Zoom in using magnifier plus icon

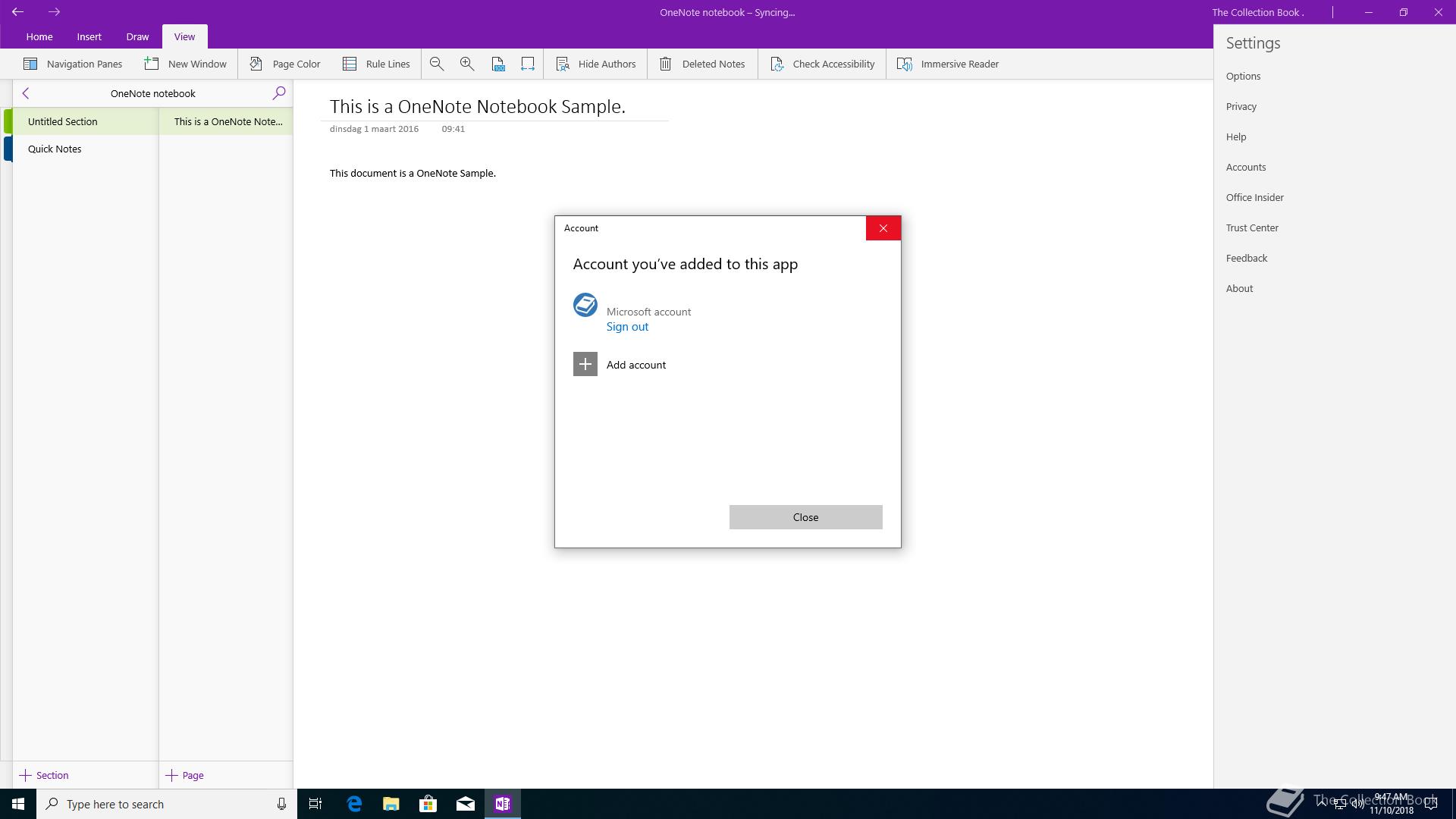tap(467, 64)
